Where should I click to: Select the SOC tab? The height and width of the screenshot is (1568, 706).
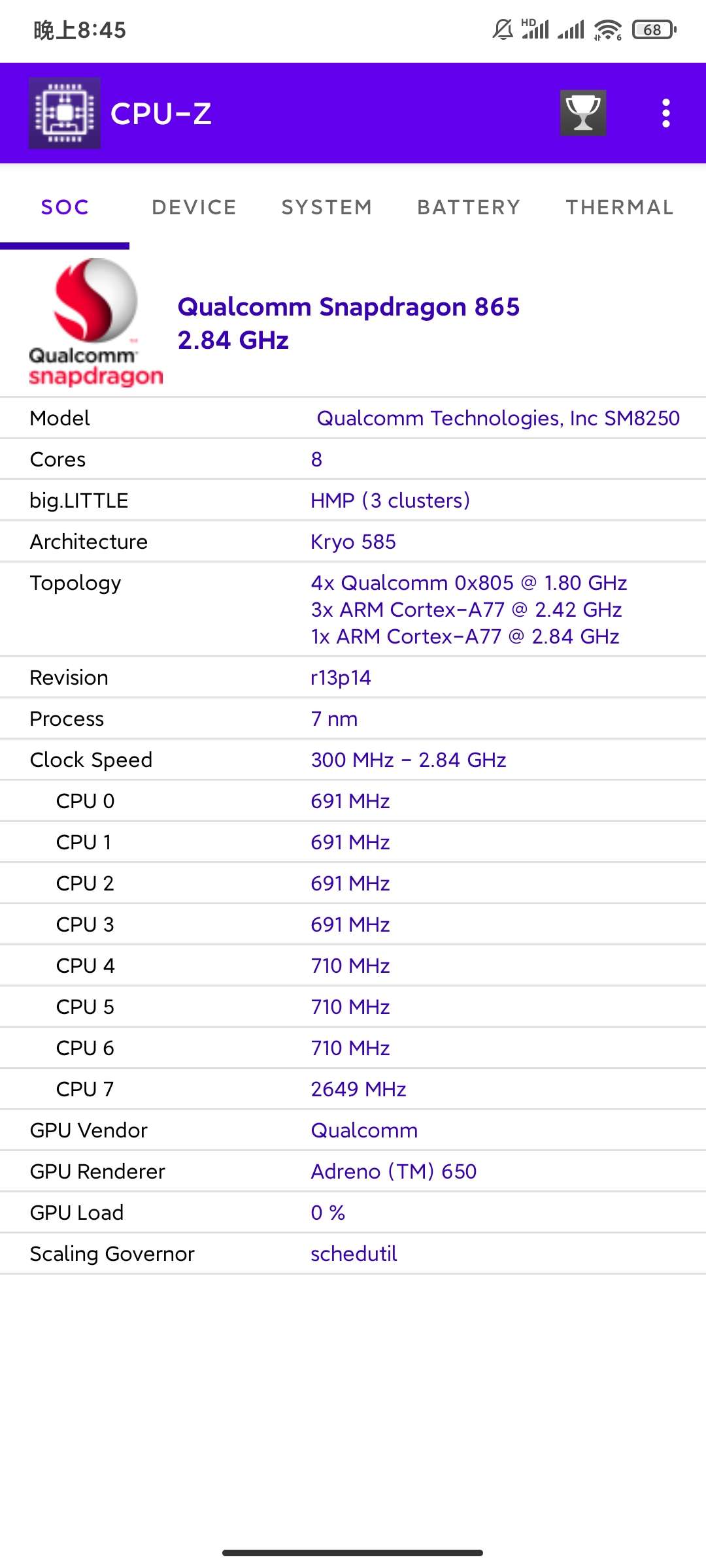pos(65,207)
